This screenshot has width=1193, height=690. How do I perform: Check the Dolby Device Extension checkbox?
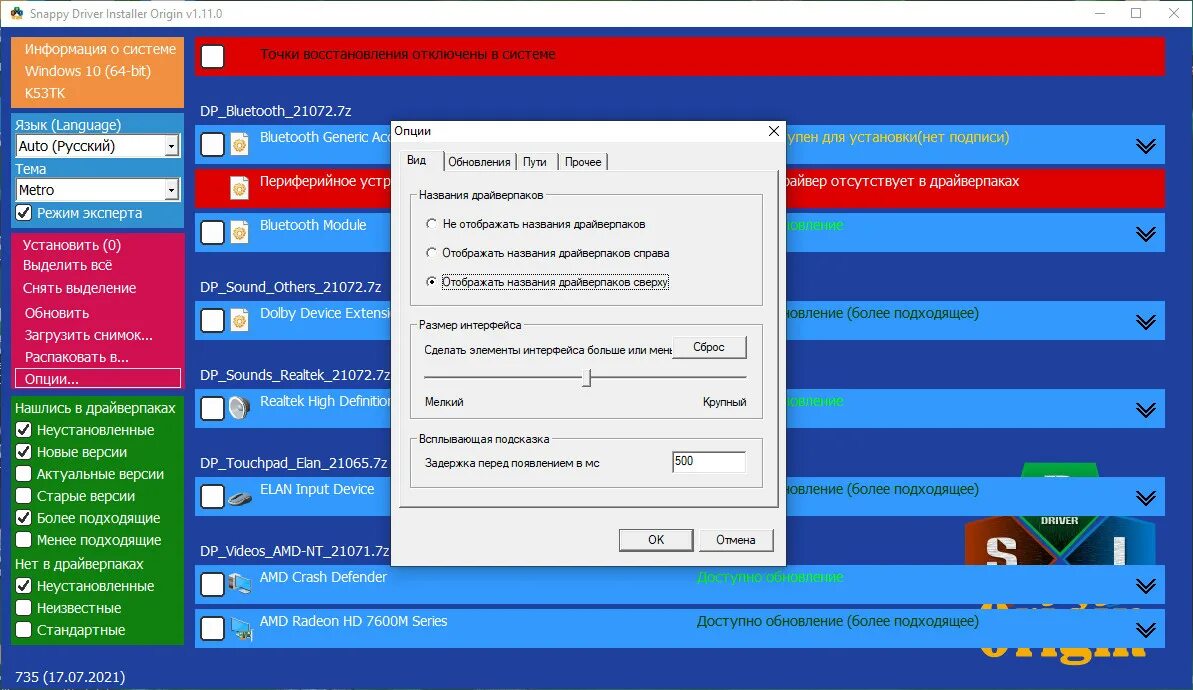coord(212,320)
